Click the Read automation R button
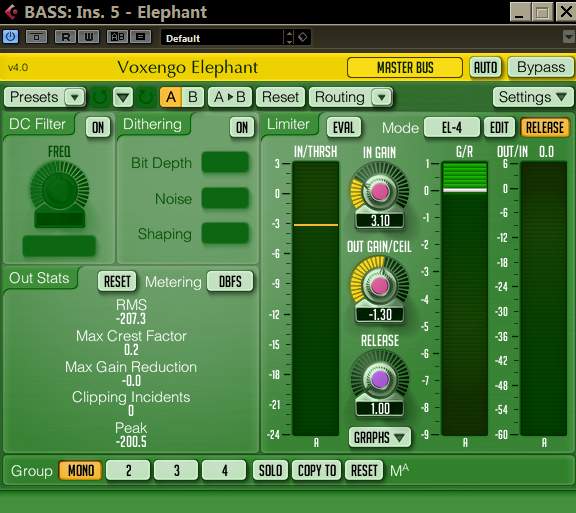The height and width of the screenshot is (513, 576). tap(65, 37)
